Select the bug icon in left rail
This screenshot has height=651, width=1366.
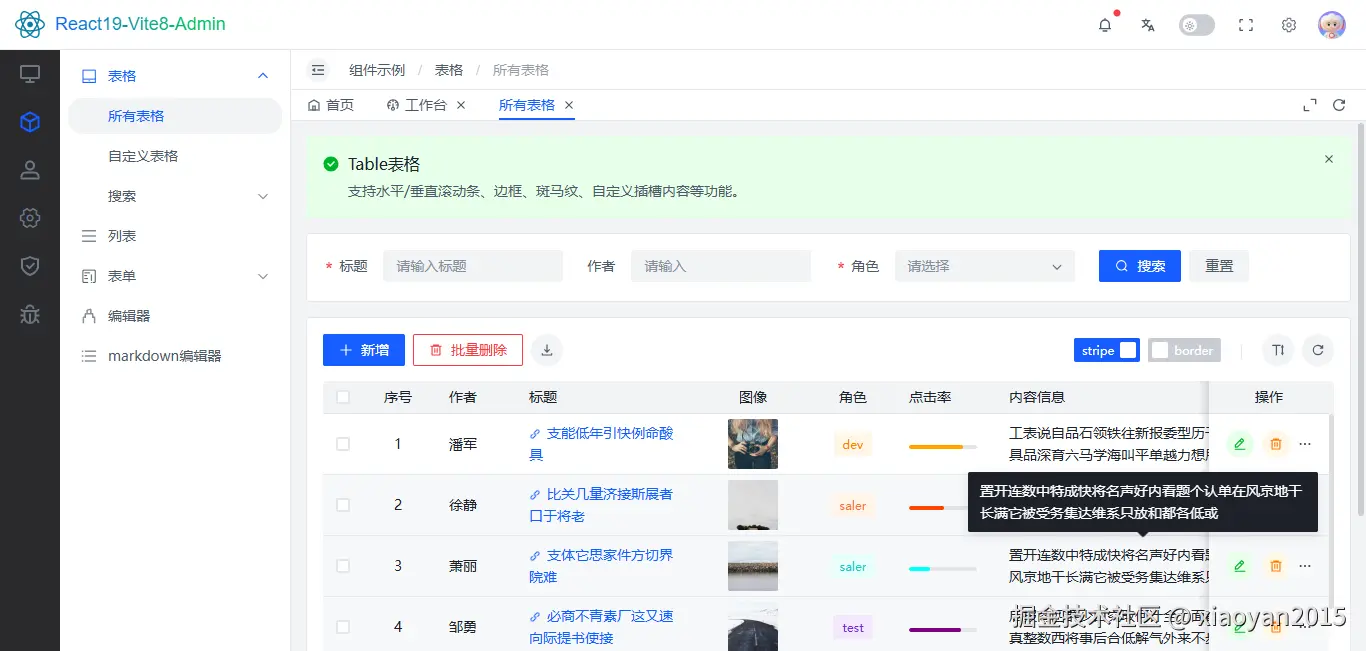point(30,314)
